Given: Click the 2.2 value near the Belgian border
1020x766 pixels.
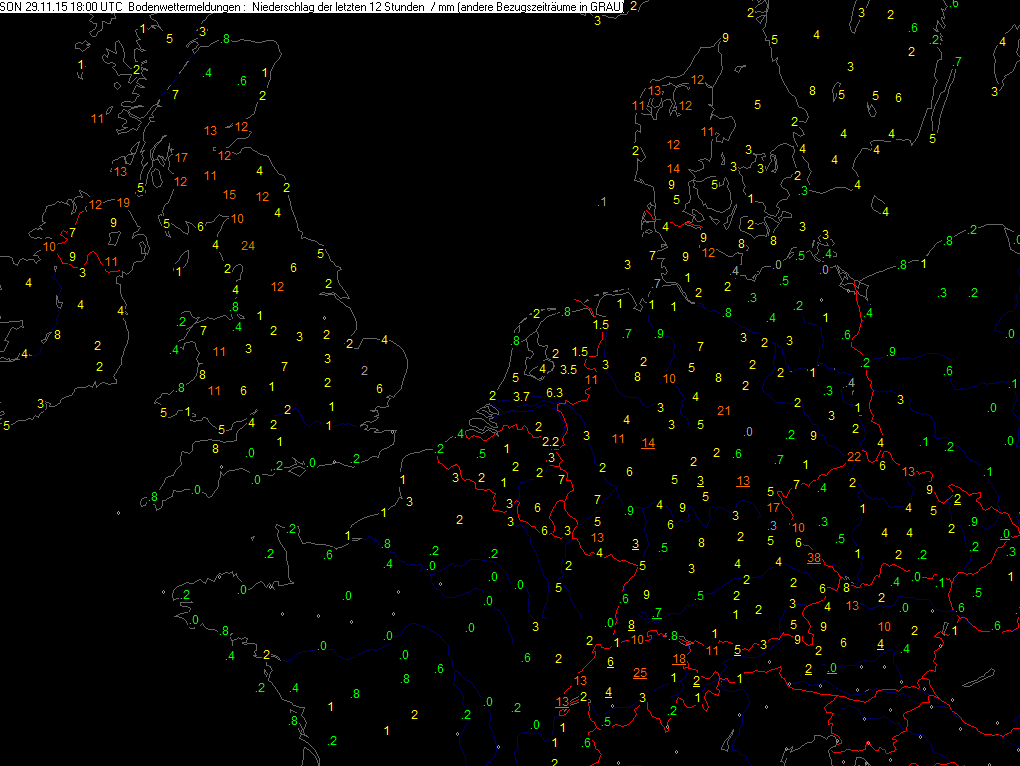Looking at the screenshot, I should point(550,441).
